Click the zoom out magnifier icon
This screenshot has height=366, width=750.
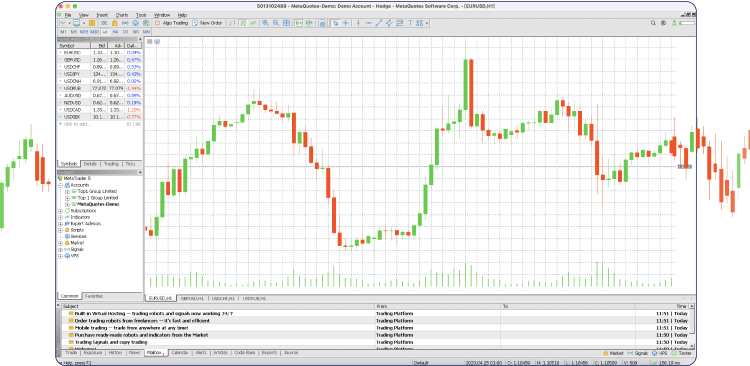tap(276, 23)
